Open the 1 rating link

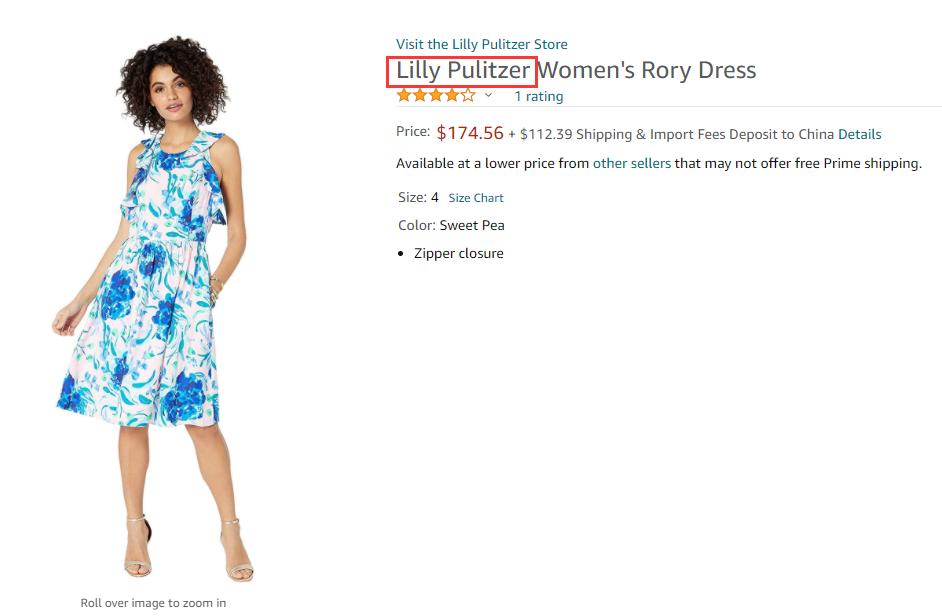coord(538,97)
